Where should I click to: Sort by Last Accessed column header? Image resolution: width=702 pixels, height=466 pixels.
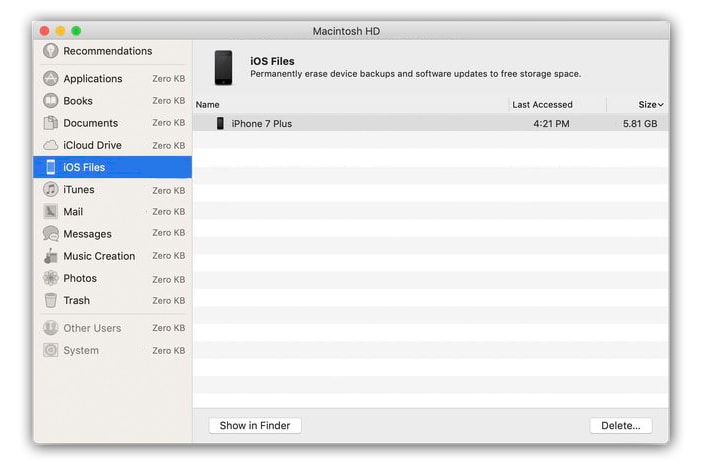coord(542,104)
